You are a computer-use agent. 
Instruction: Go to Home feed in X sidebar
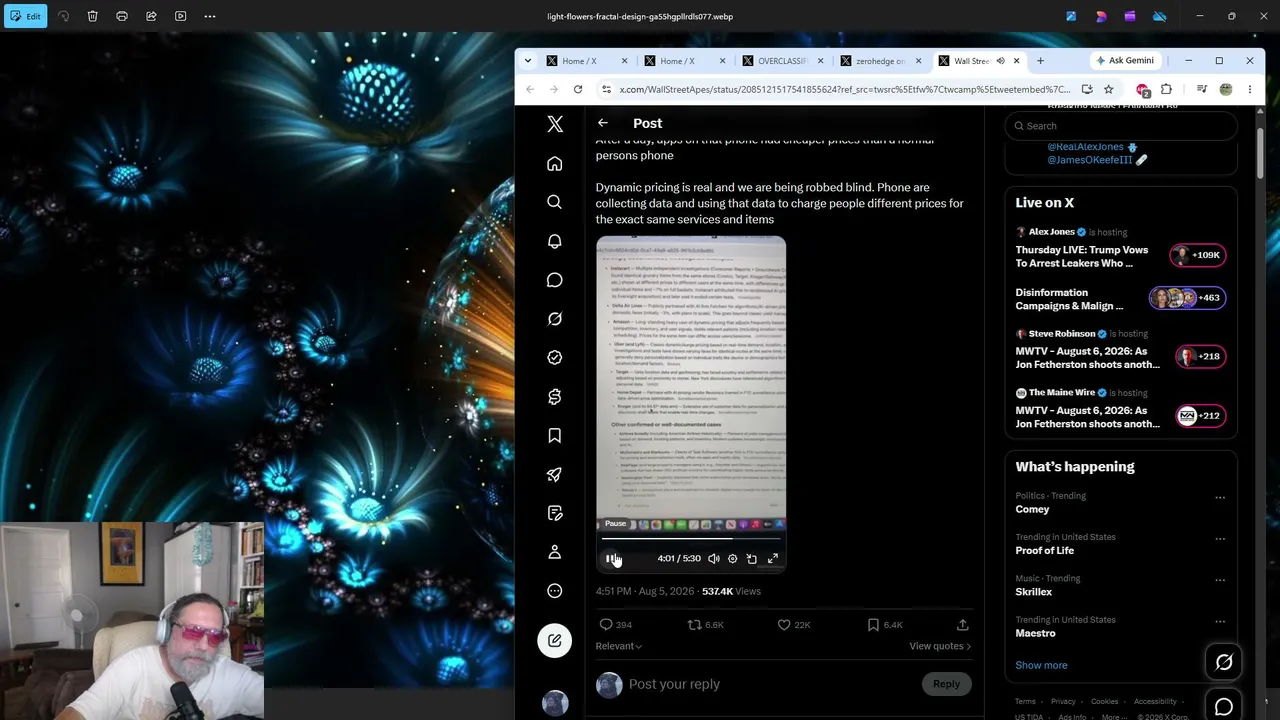coord(555,164)
